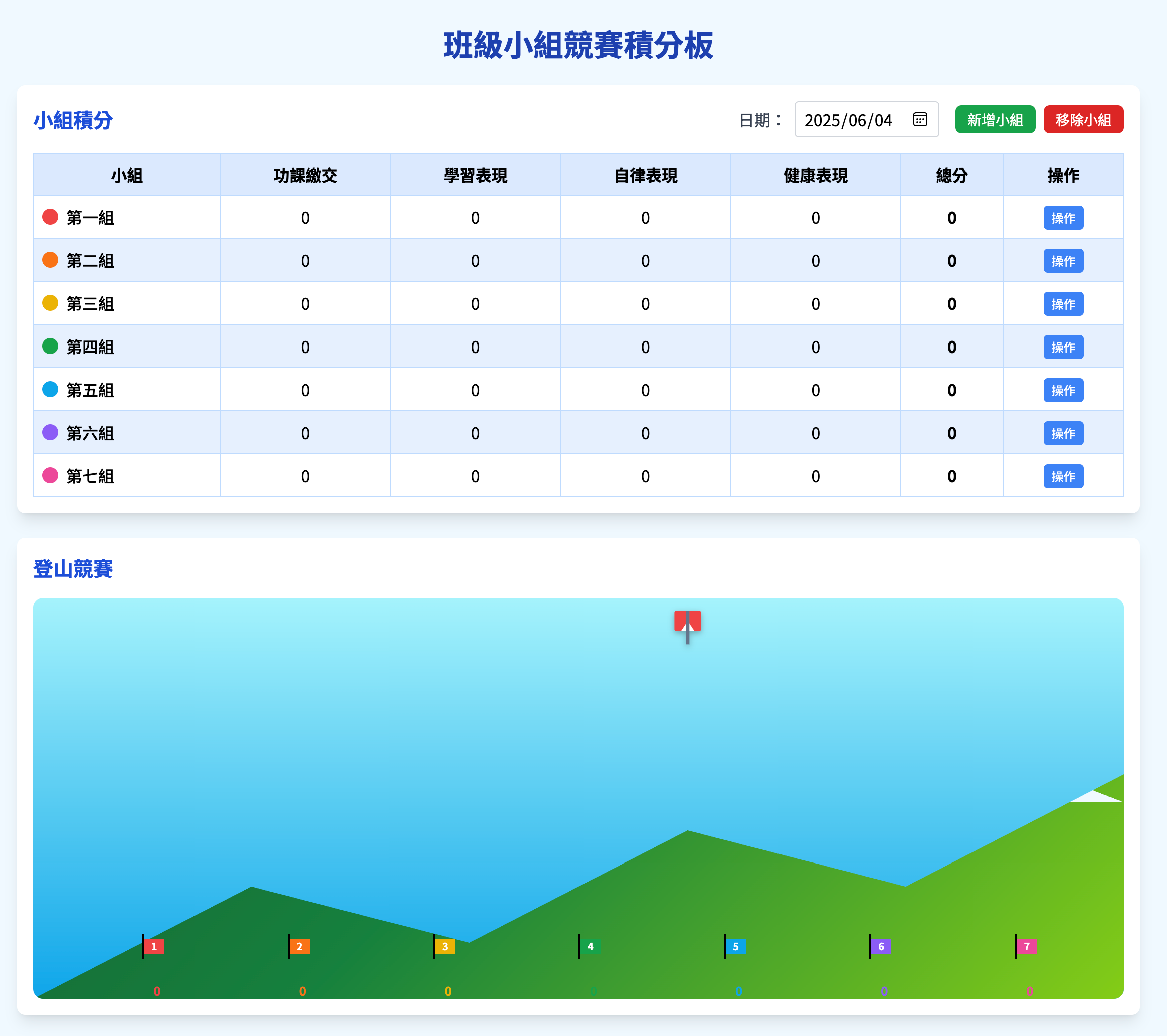Click 第三組 學習表現 score cell
1167x1036 pixels.
(x=475, y=304)
